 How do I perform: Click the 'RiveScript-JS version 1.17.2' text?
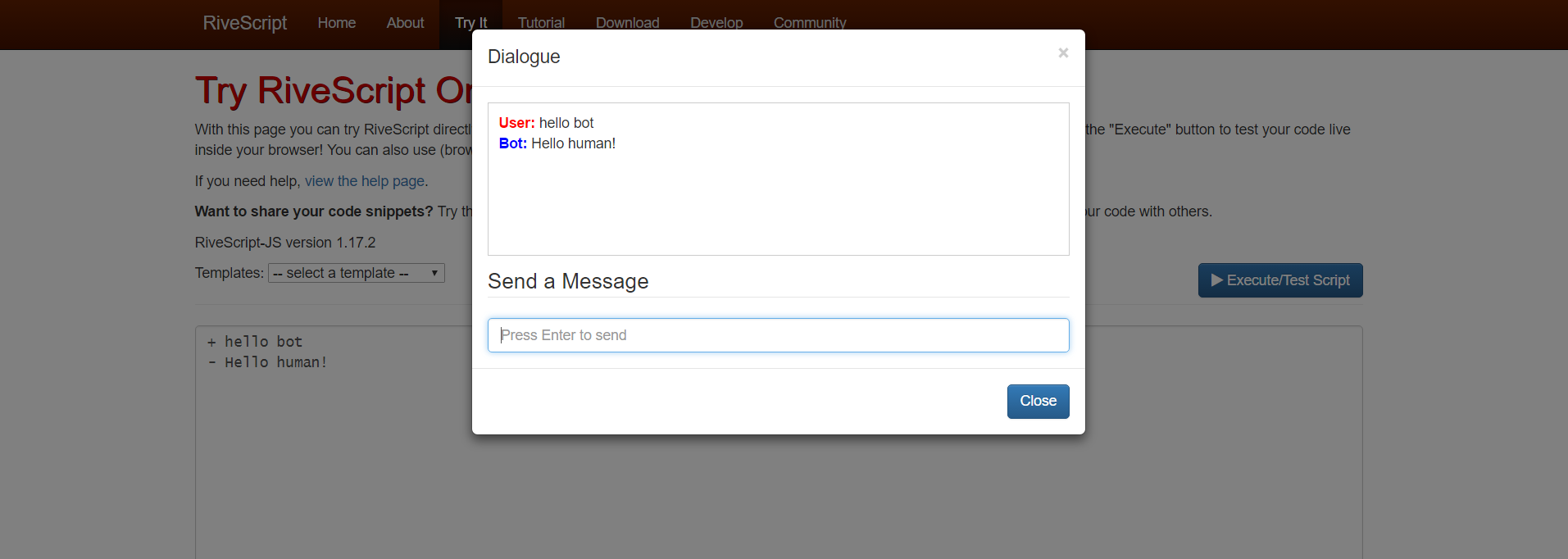pos(285,243)
